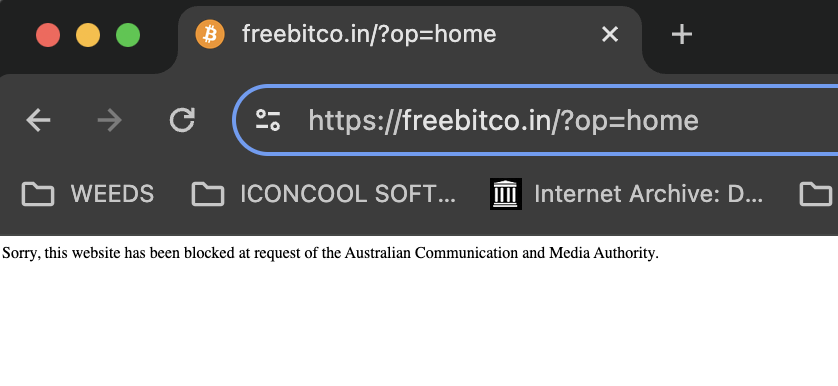Click the blank white page area
The height and width of the screenshot is (386, 838).
coord(419,326)
